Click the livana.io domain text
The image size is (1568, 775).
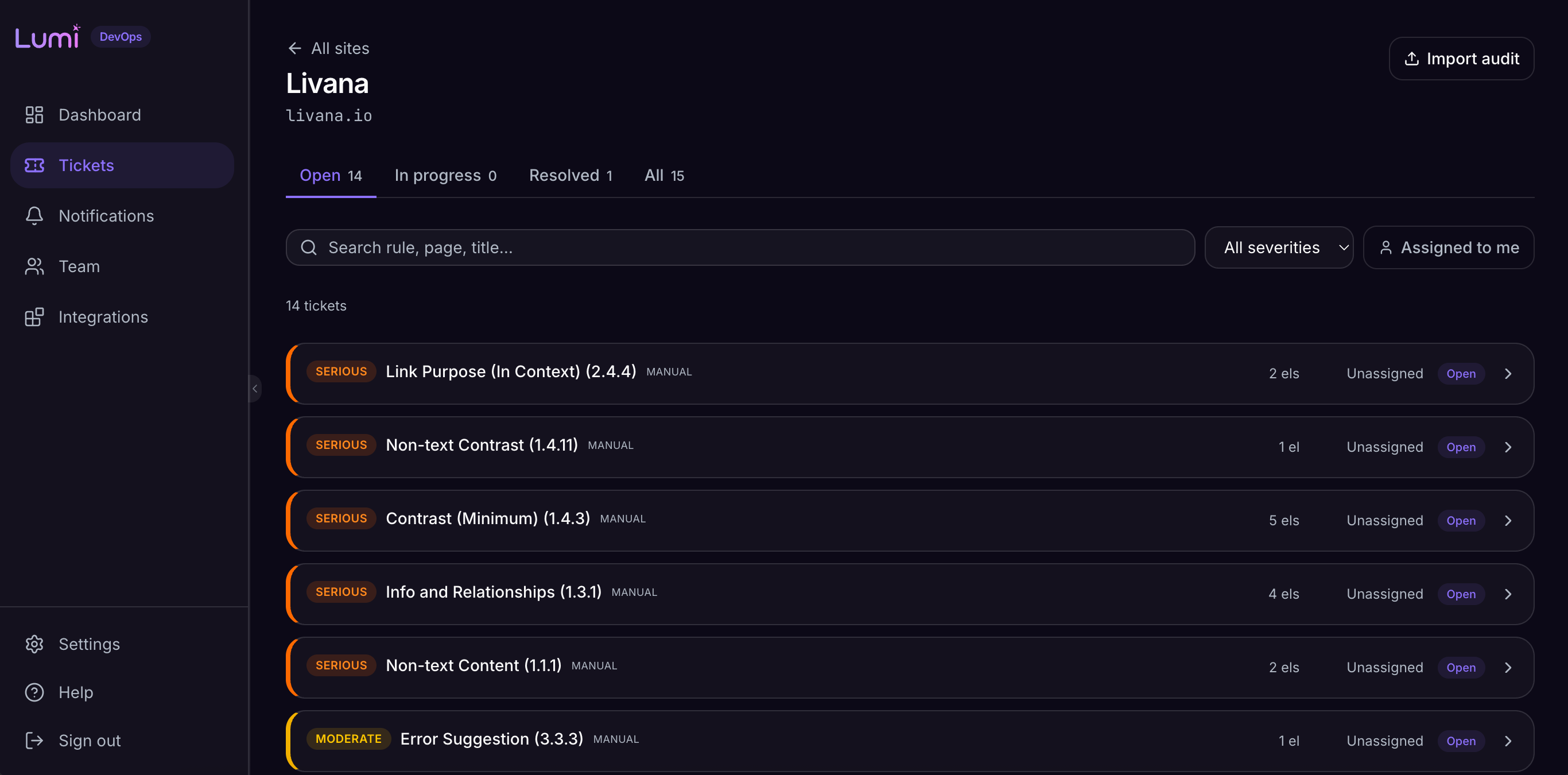329,115
